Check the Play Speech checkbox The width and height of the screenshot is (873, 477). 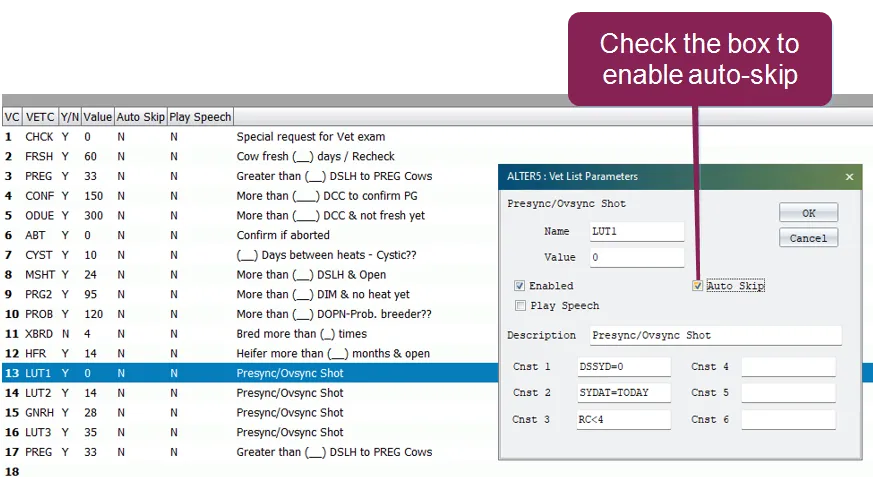click(x=520, y=306)
